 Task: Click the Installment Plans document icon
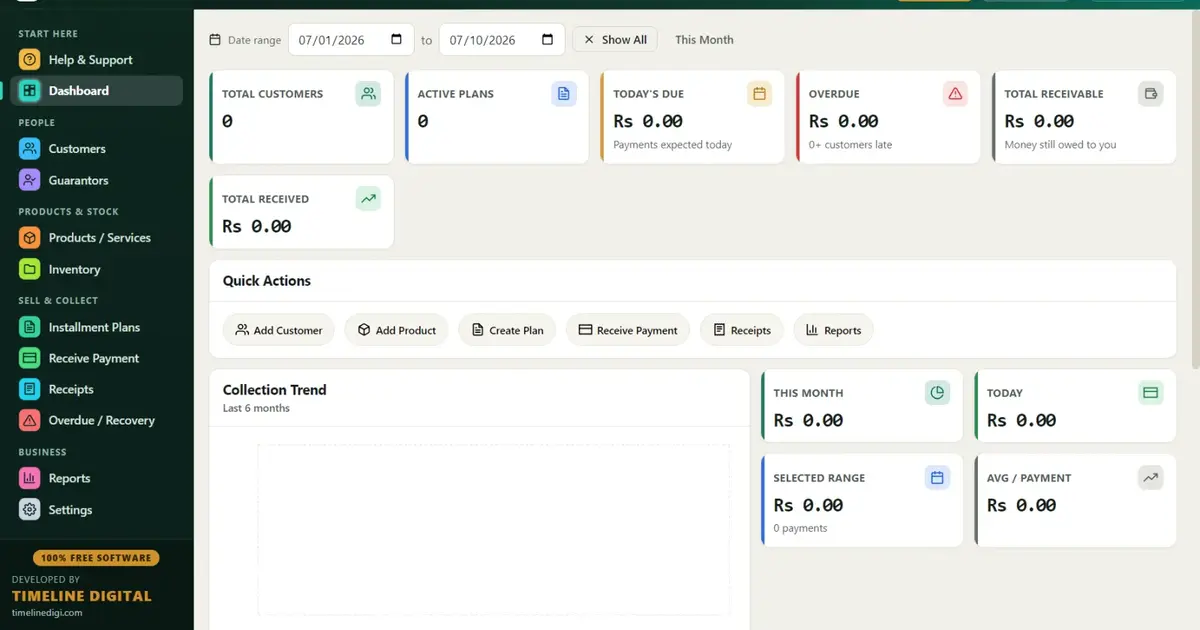click(30, 327)
